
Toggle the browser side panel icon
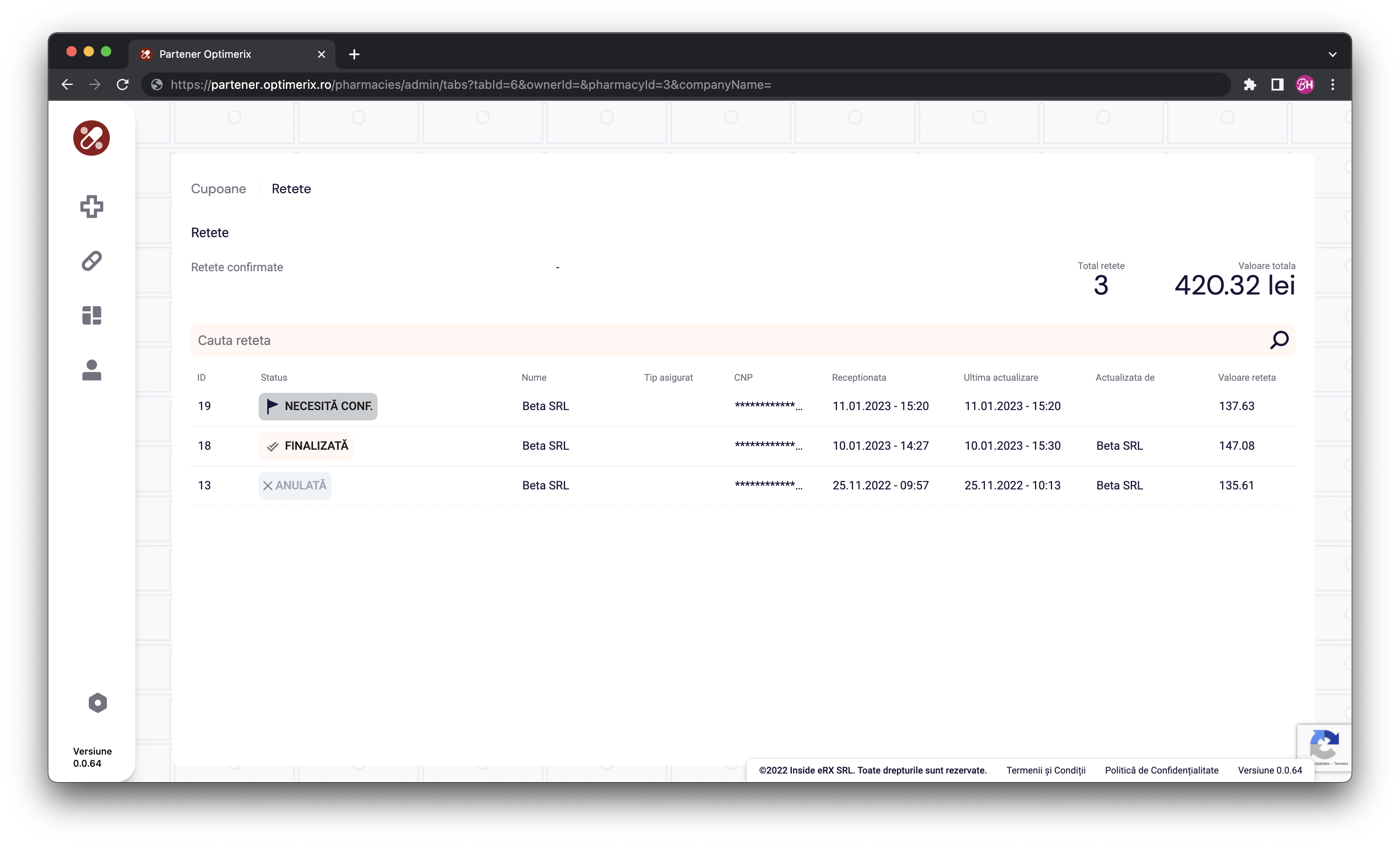(1277, 85)
